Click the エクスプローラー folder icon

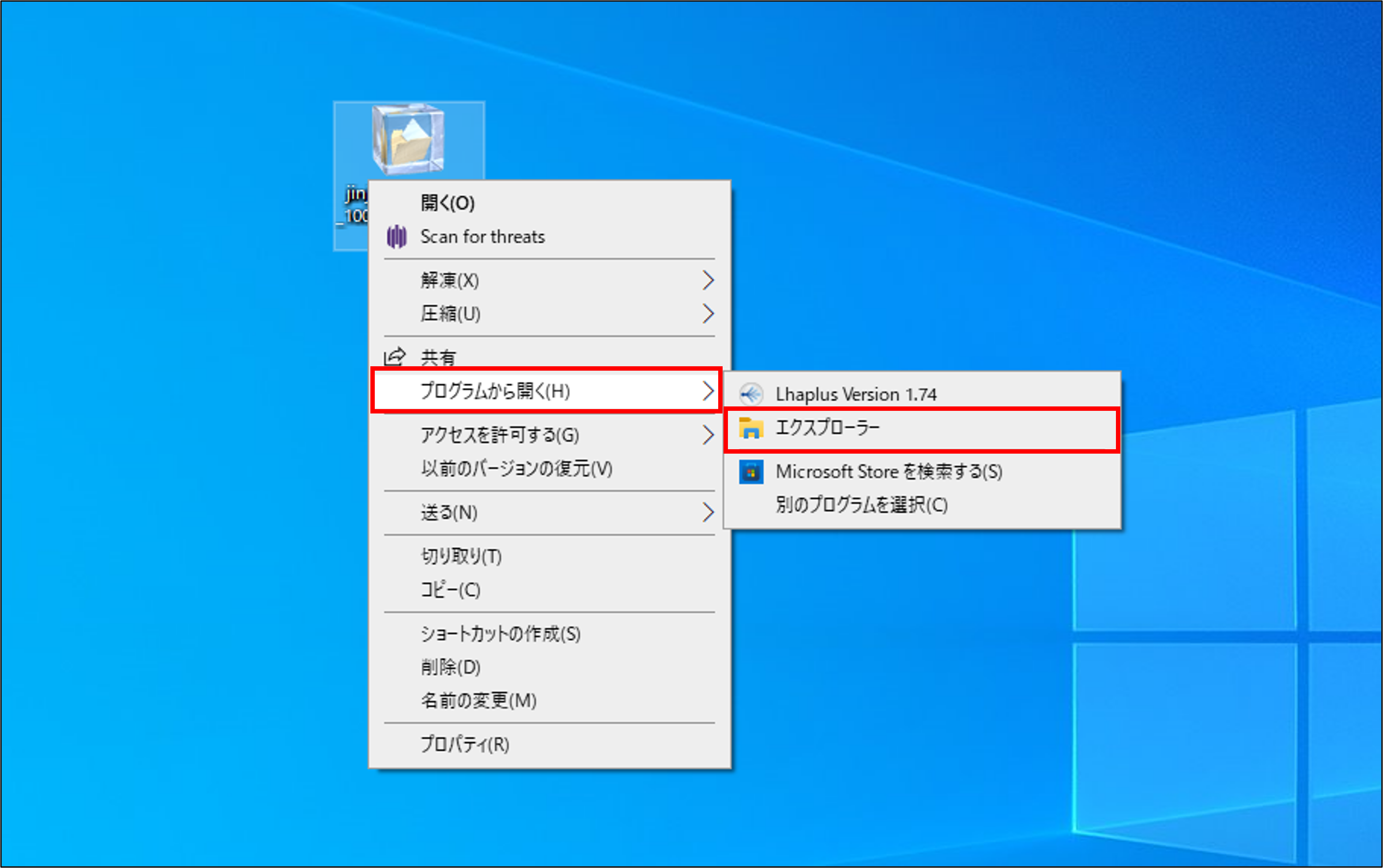[x=751, y=428]
